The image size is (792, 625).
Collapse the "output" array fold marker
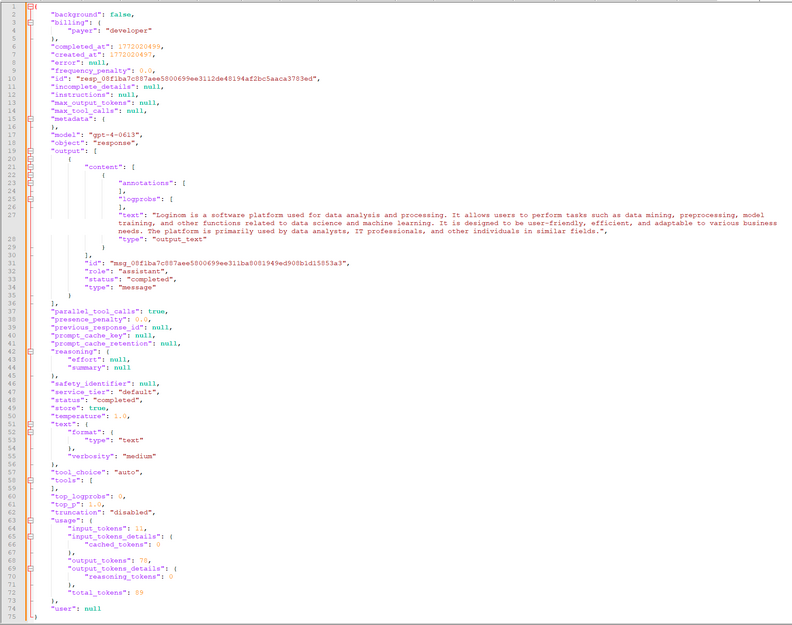click(x=30, y=150)
